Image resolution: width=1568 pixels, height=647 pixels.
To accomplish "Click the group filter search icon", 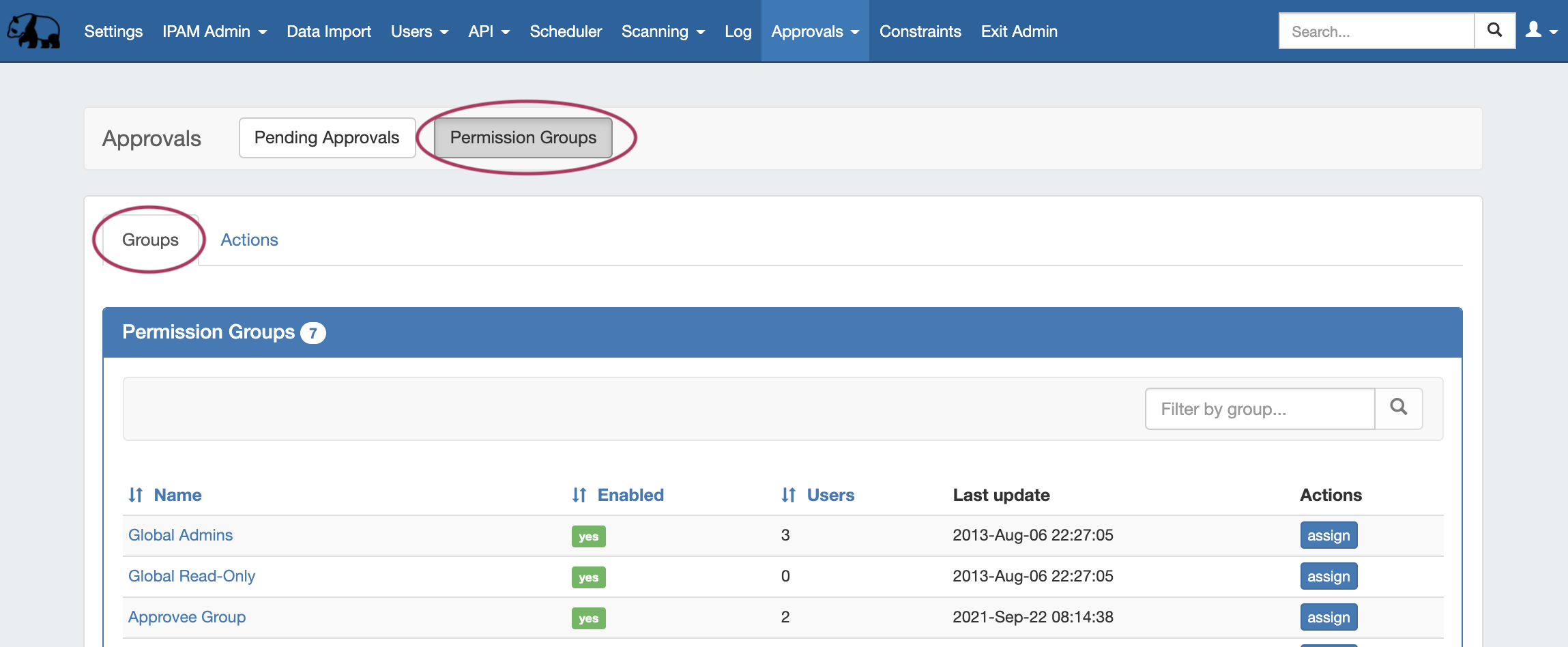I will click(1398, 408).
